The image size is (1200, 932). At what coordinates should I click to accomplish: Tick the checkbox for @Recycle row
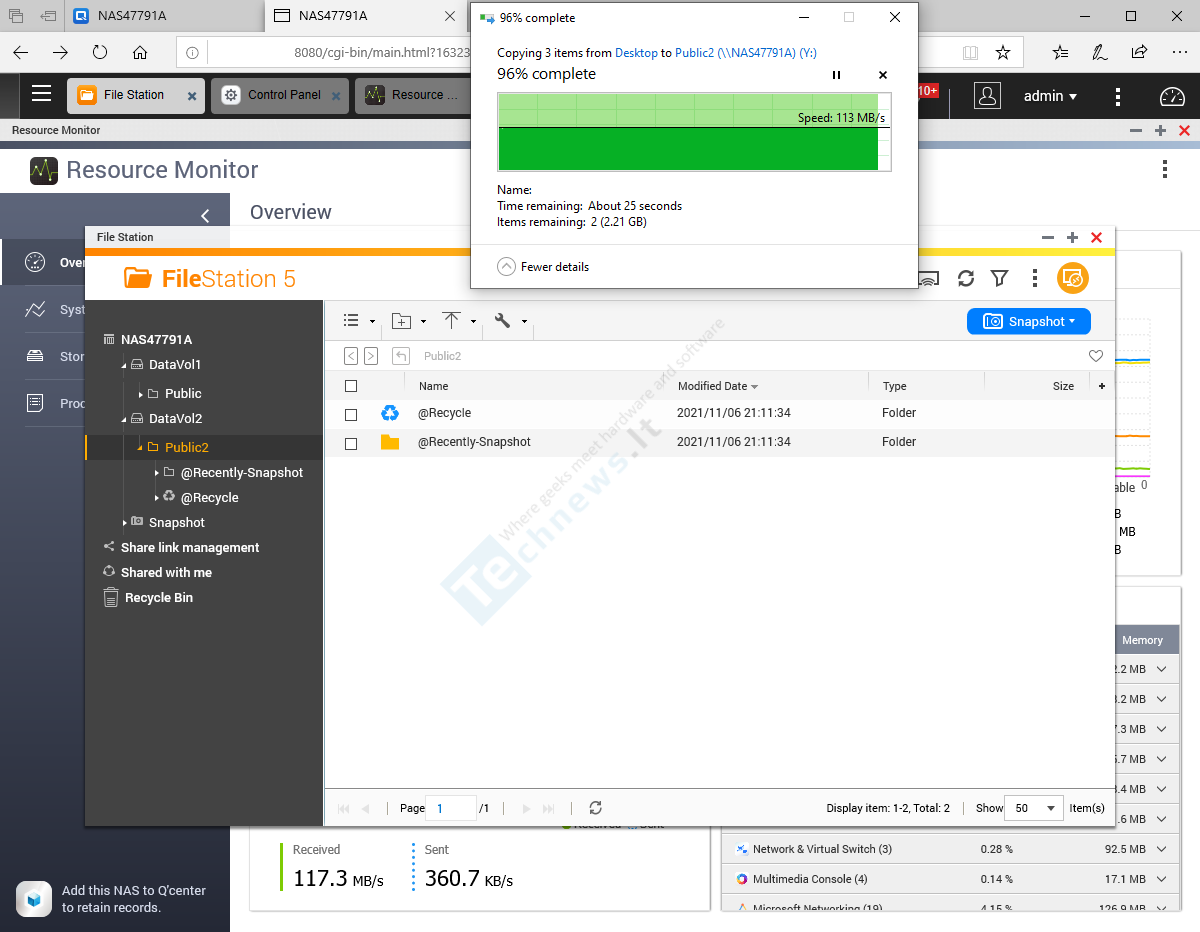click(351, 414)
